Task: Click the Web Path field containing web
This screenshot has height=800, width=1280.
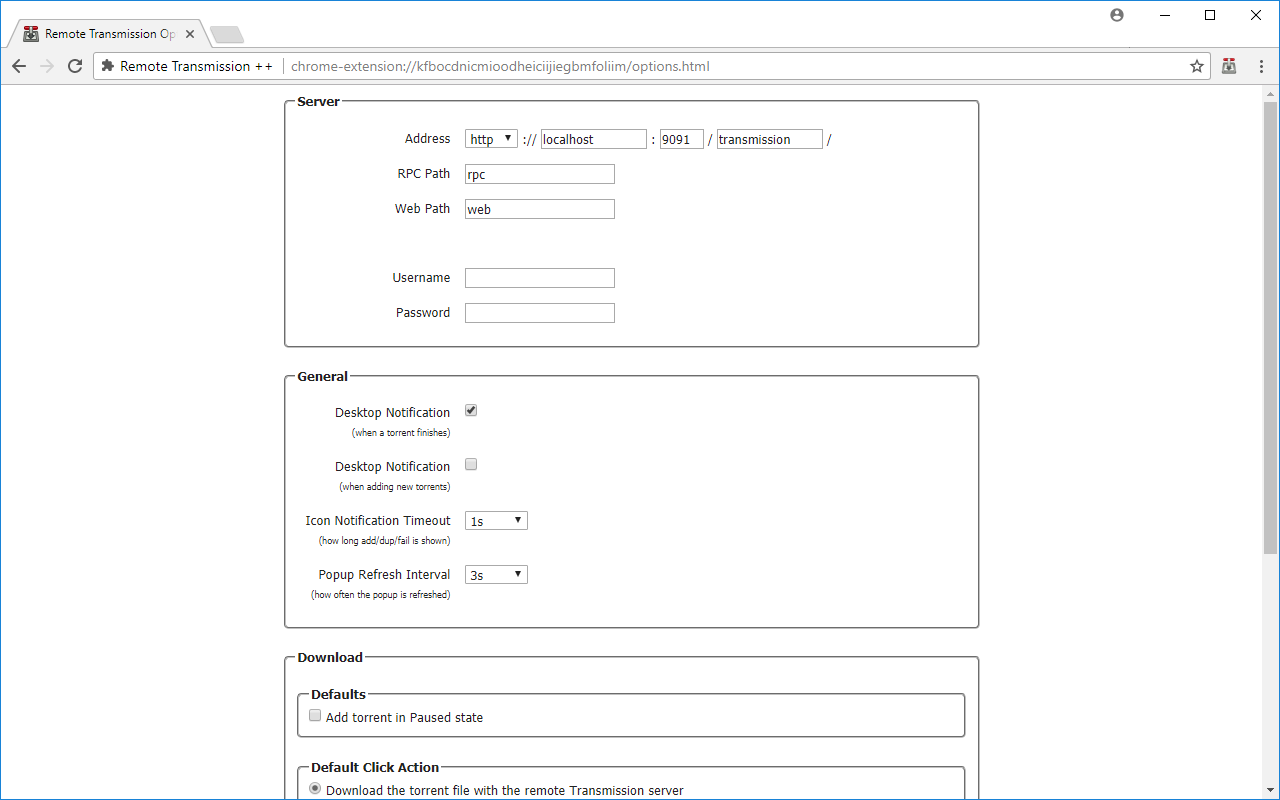Action: 540,209
